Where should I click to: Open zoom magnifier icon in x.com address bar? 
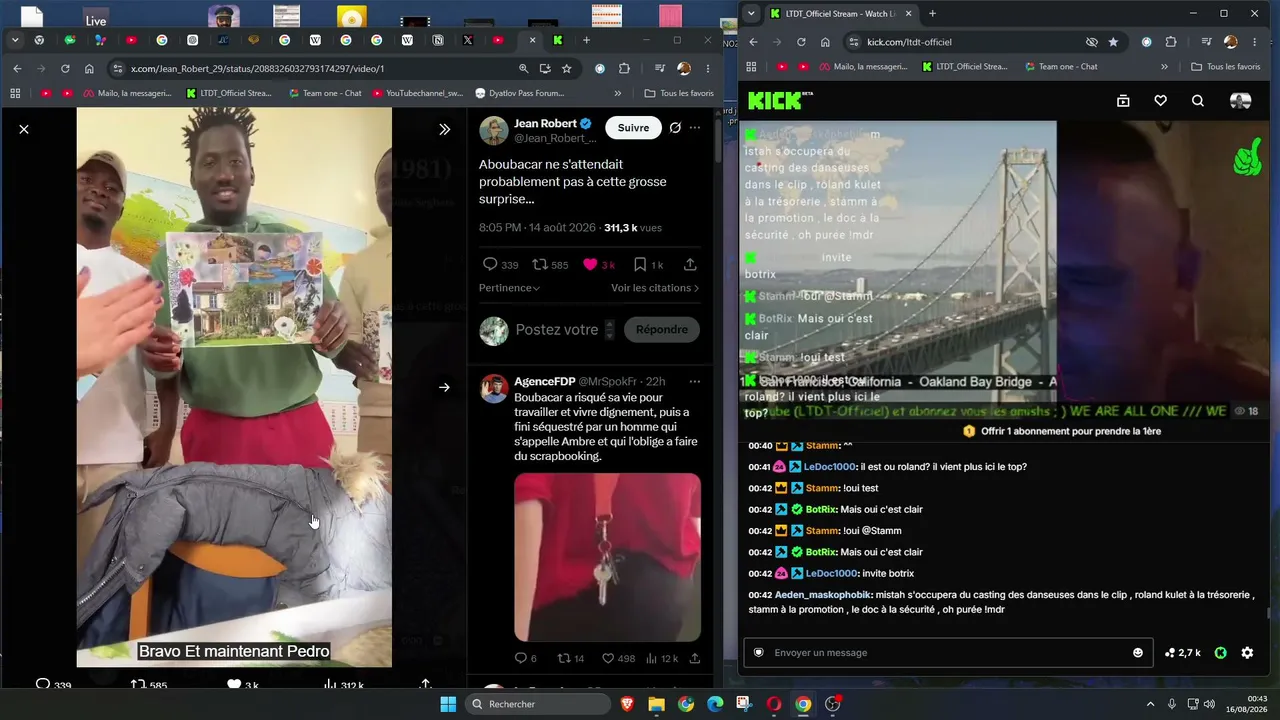(x=523, y=69)
